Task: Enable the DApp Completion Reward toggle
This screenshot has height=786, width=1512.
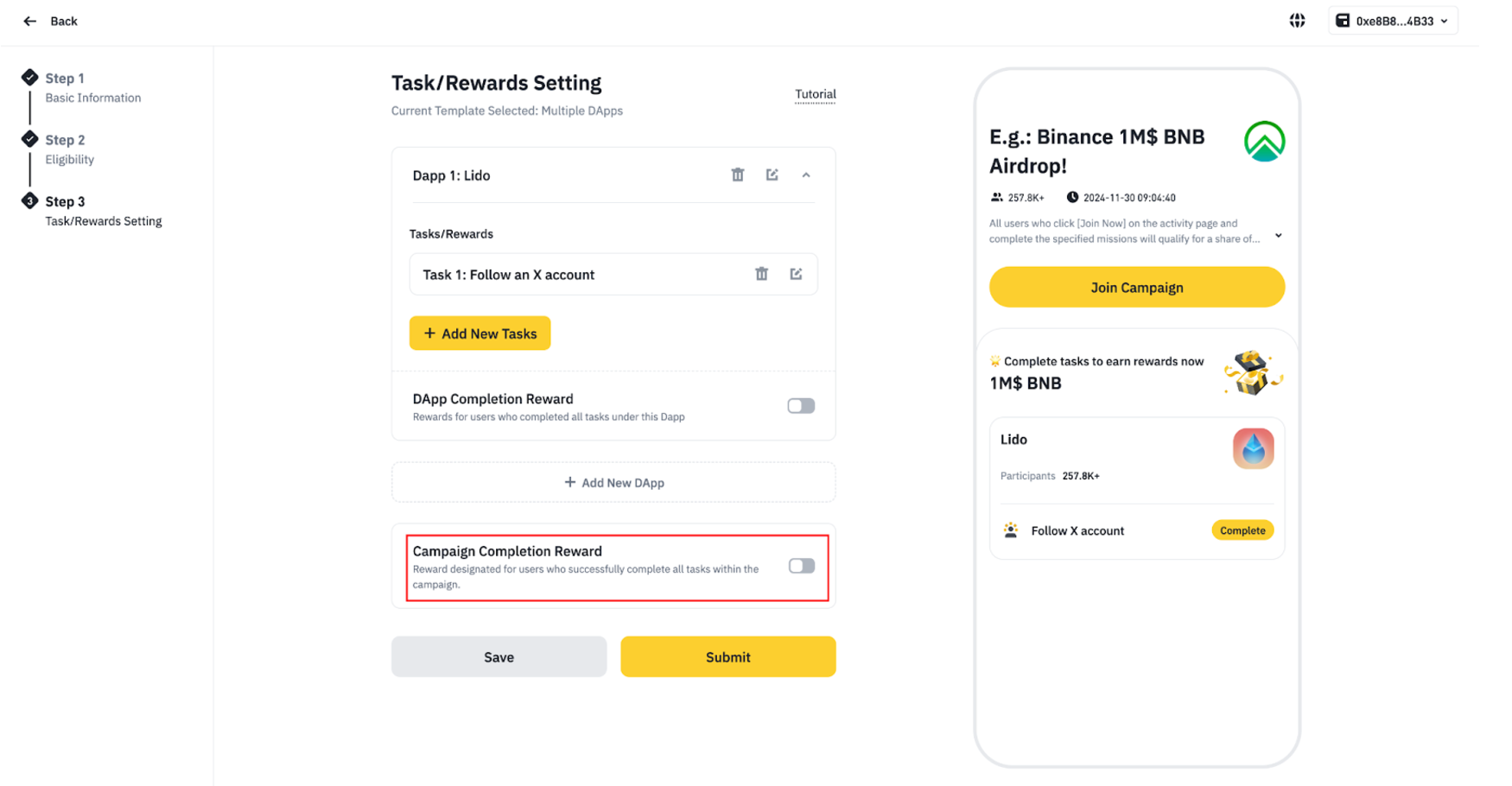Action: pos(801,406)
